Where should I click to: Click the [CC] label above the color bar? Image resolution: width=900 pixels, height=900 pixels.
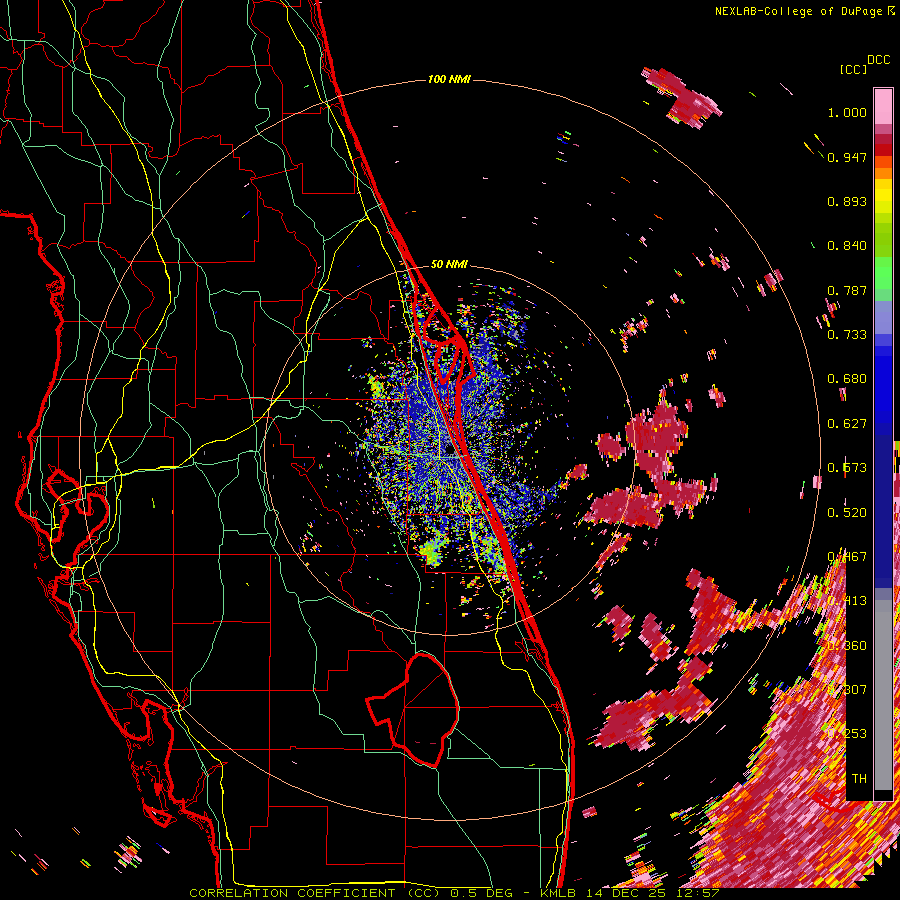(853, 69)
